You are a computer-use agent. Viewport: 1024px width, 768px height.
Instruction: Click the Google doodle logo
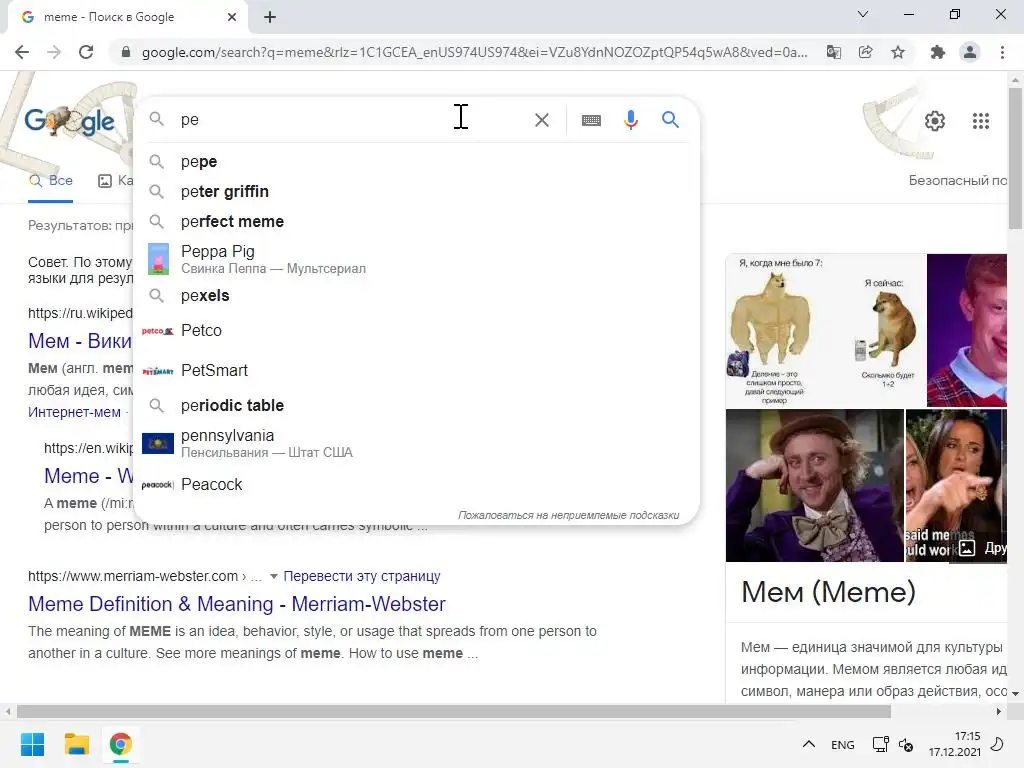click(69, 121)
